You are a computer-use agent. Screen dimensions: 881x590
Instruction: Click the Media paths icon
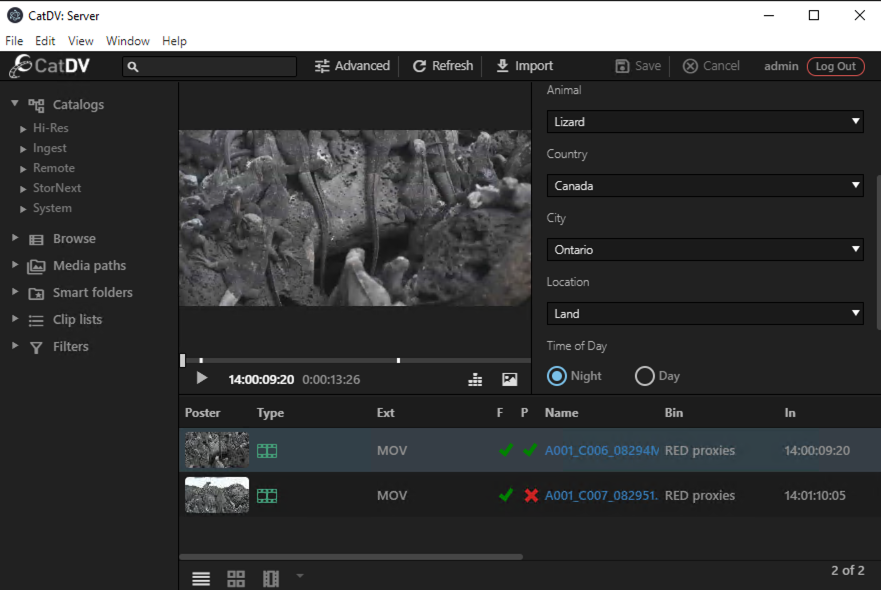36,266
